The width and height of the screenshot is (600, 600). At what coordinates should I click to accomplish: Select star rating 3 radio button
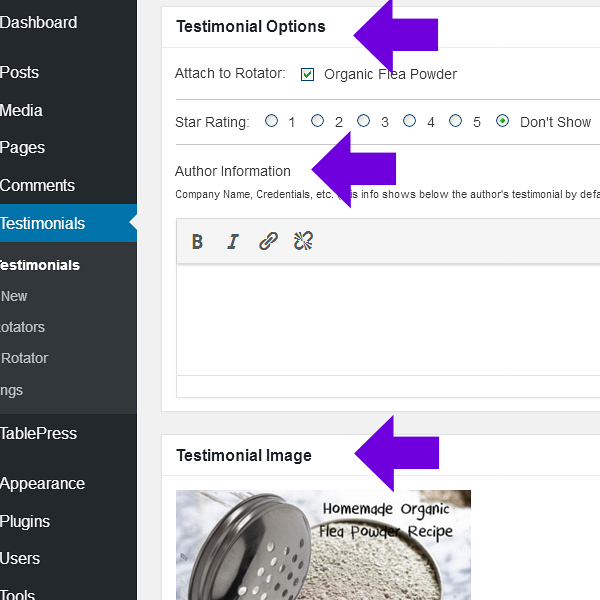[364, 121]
